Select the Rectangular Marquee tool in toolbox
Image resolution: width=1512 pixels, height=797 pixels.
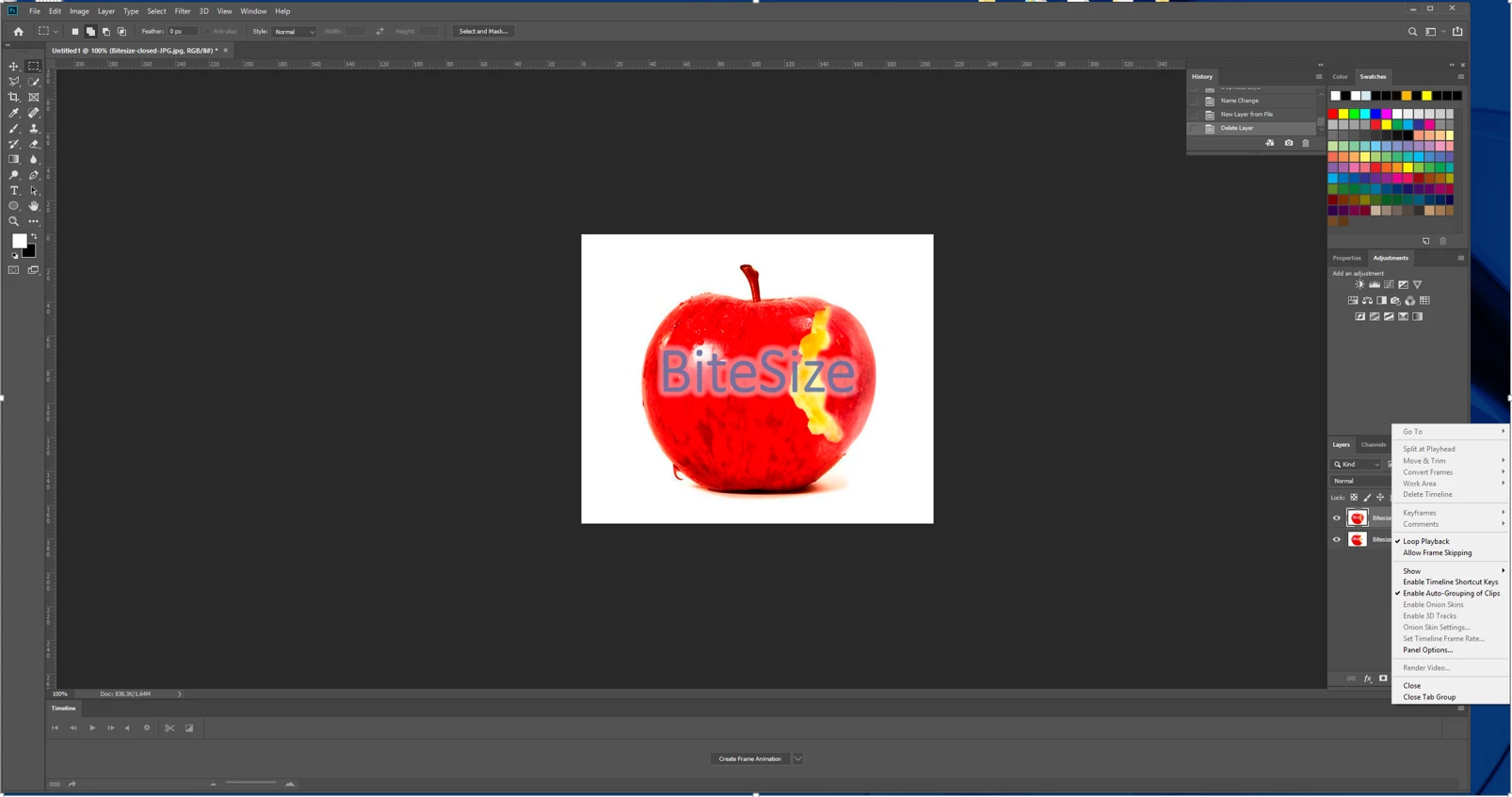[34, 67]
